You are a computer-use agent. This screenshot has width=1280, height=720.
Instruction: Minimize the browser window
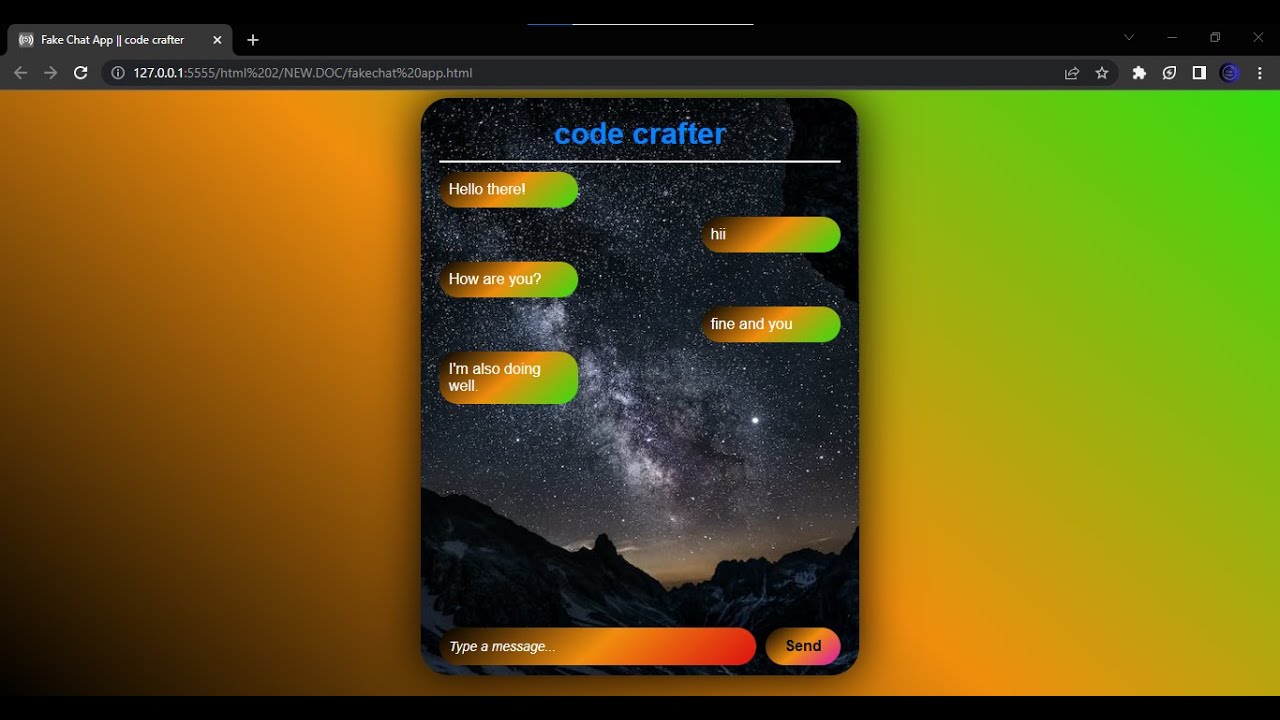tap(1172, 37)
